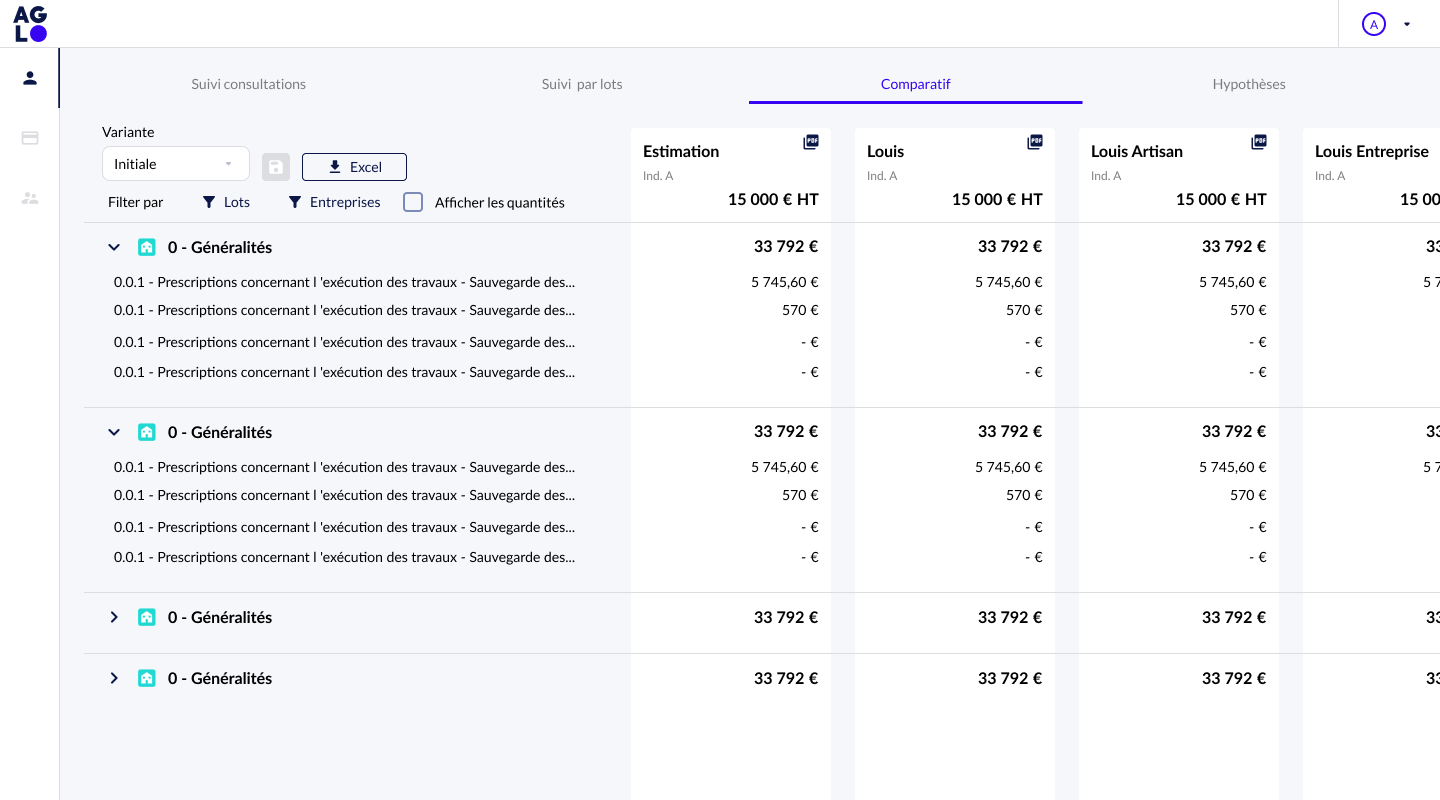Click the disabled save icon button
Image resolution: width=1440 pixels, height=800 pixels.
click(x=276, y=167)
